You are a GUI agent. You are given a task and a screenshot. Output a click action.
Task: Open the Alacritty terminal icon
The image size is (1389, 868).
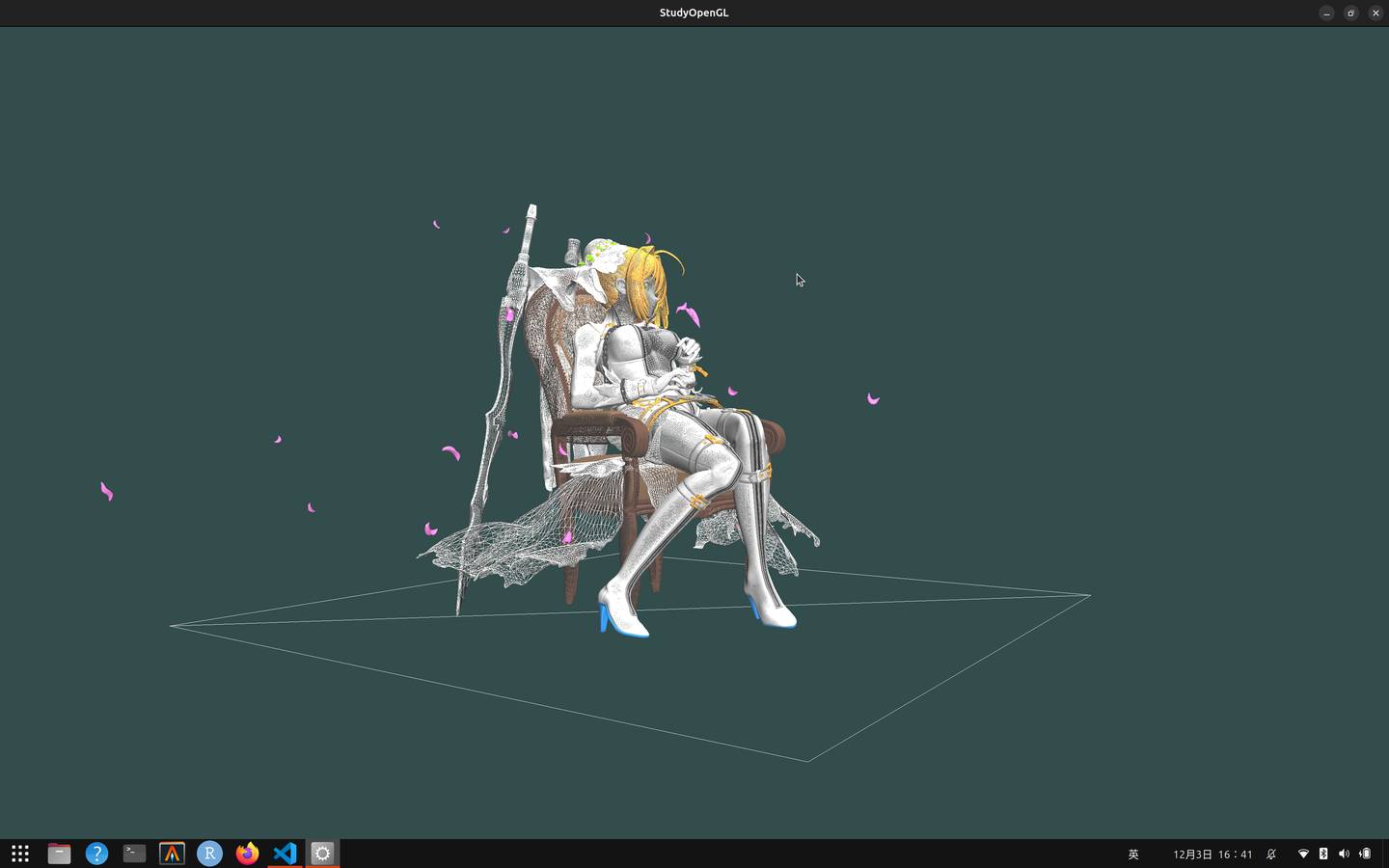click(172, 854)
